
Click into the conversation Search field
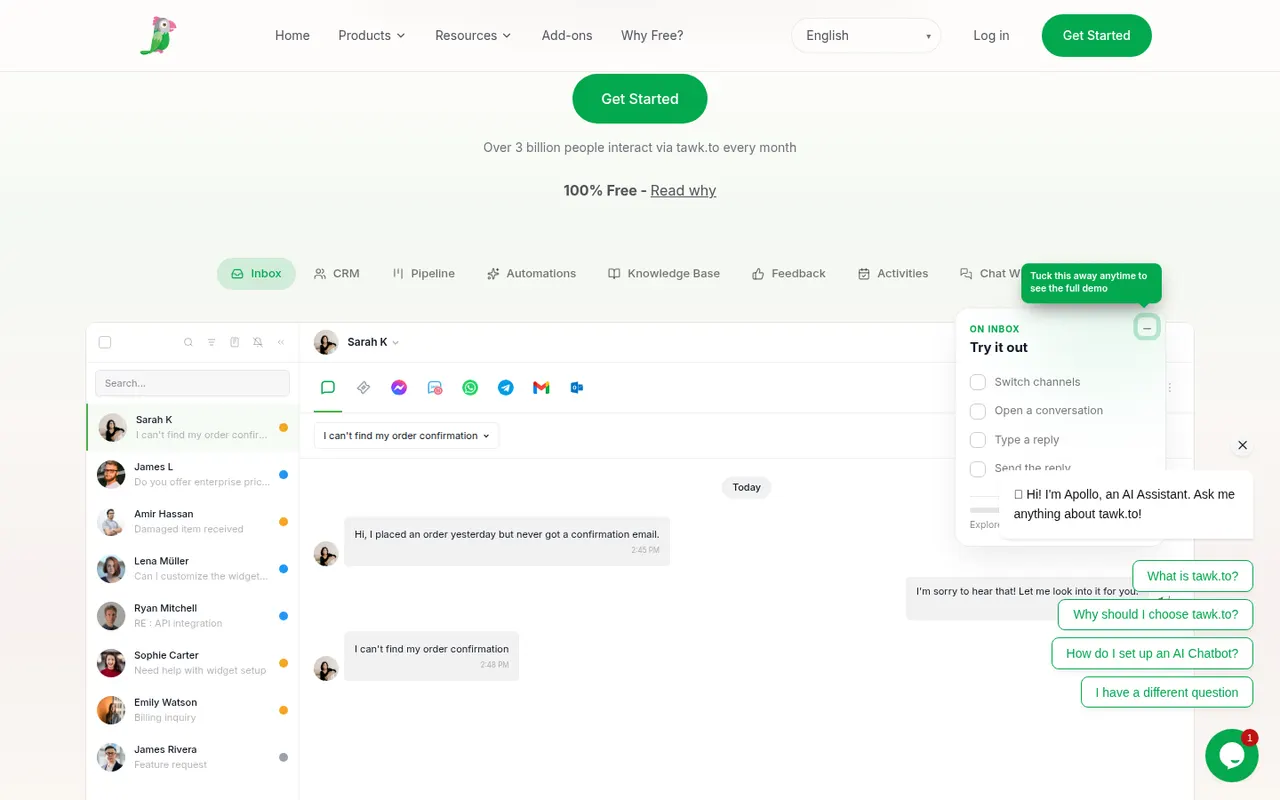pyautogui.click(x=192, y=383)
